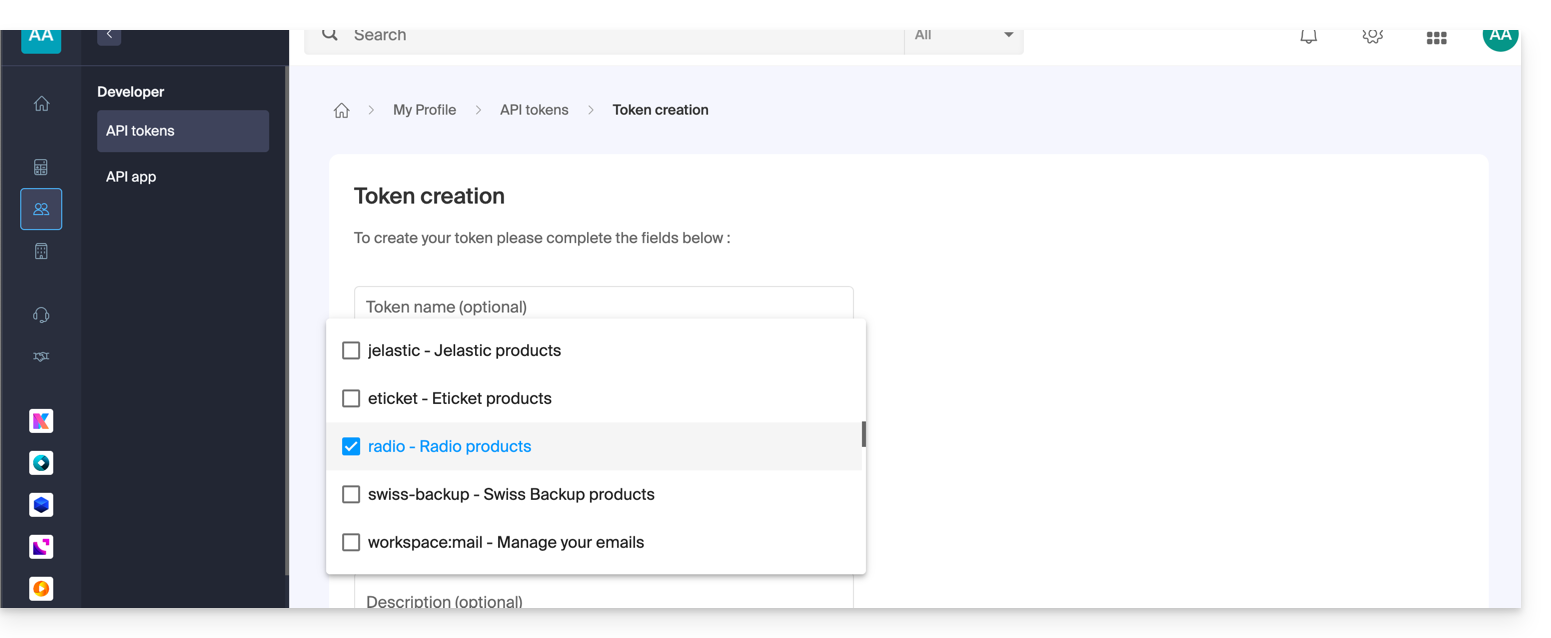The width and height of the screenshot is (1551, 638).
Task: Click the breadcrumb home icon
Action: point(342,111)
